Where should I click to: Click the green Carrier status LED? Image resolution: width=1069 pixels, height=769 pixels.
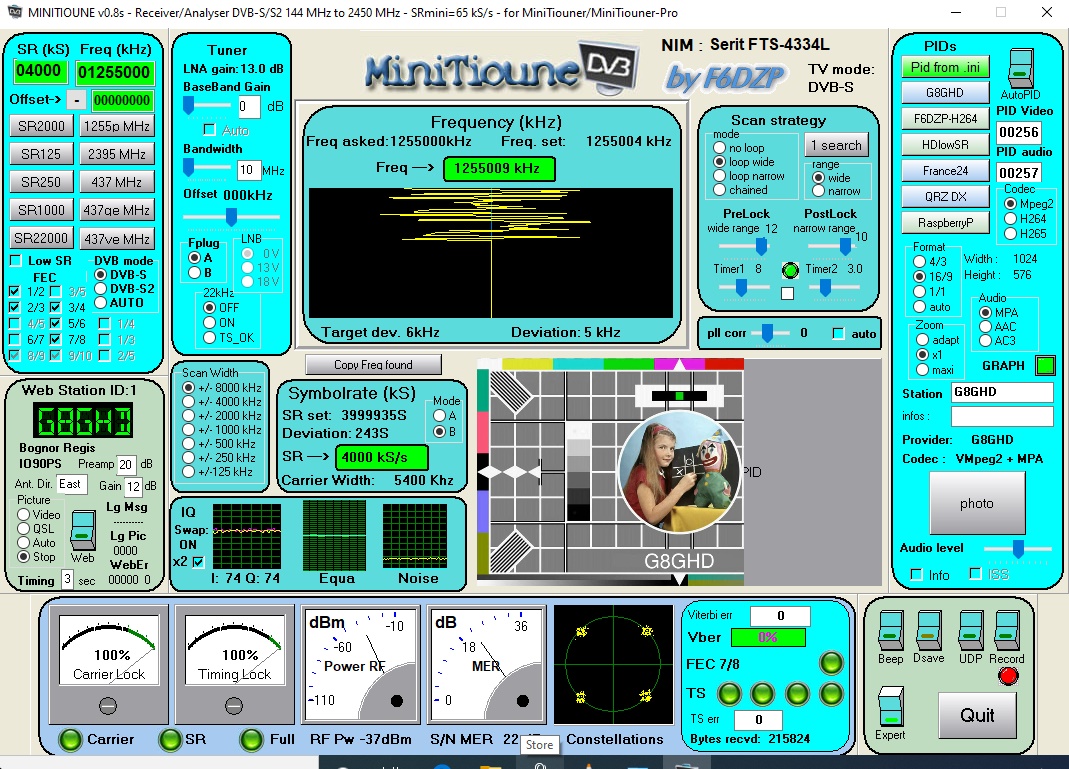click(x=70, y=740)
